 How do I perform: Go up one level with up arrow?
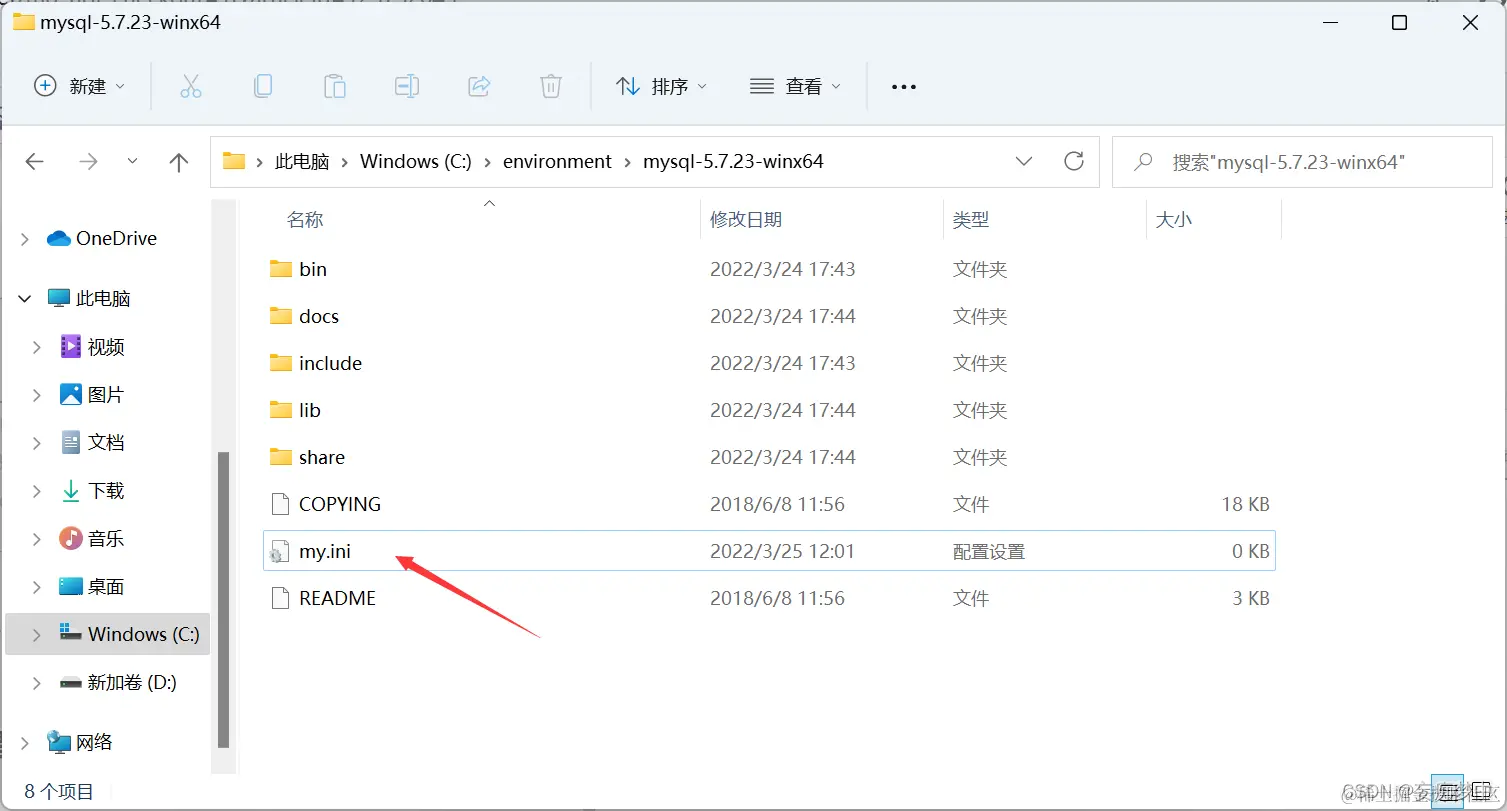coord(179,162)
